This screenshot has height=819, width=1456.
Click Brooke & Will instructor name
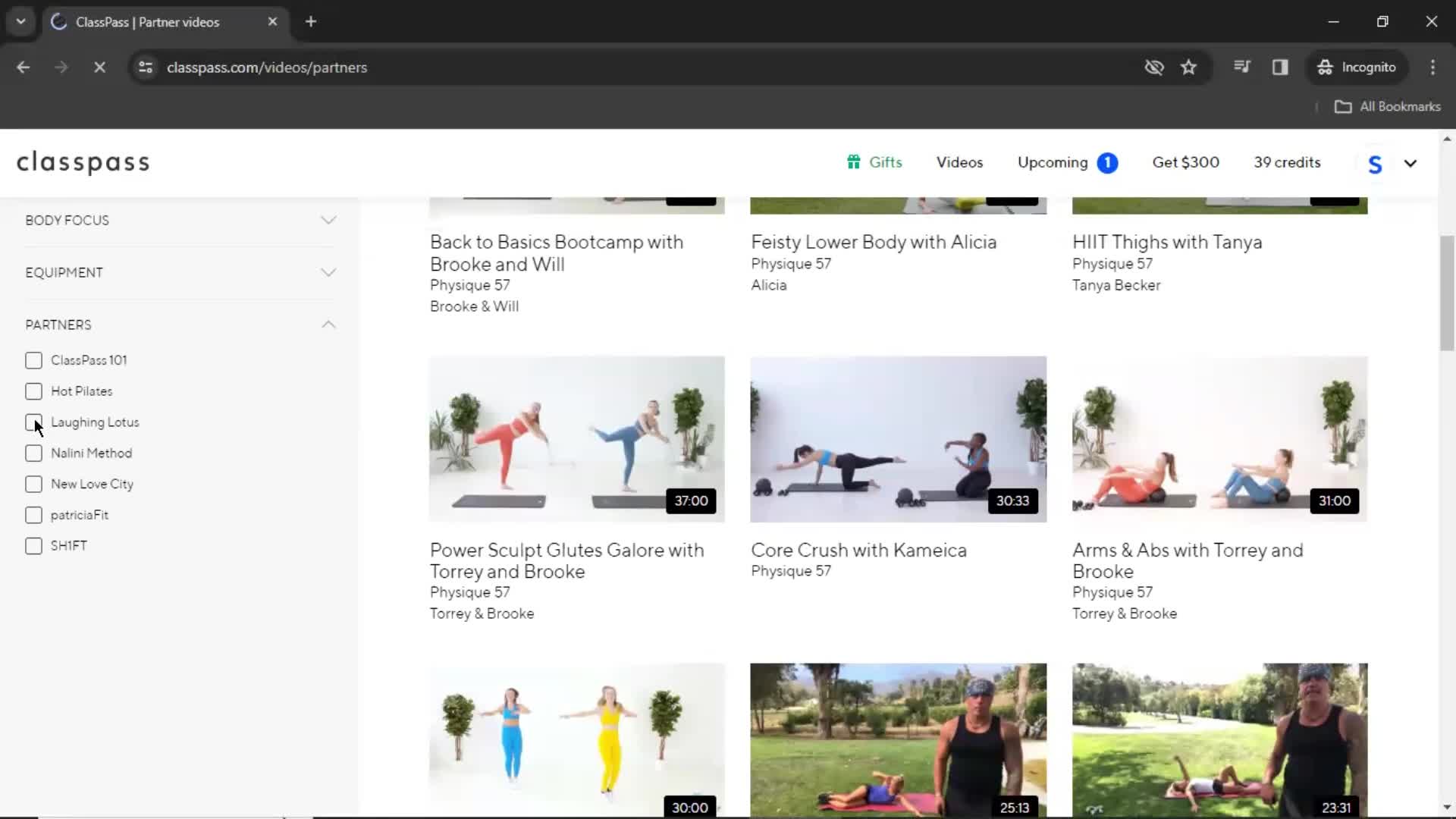coord(474,307)
